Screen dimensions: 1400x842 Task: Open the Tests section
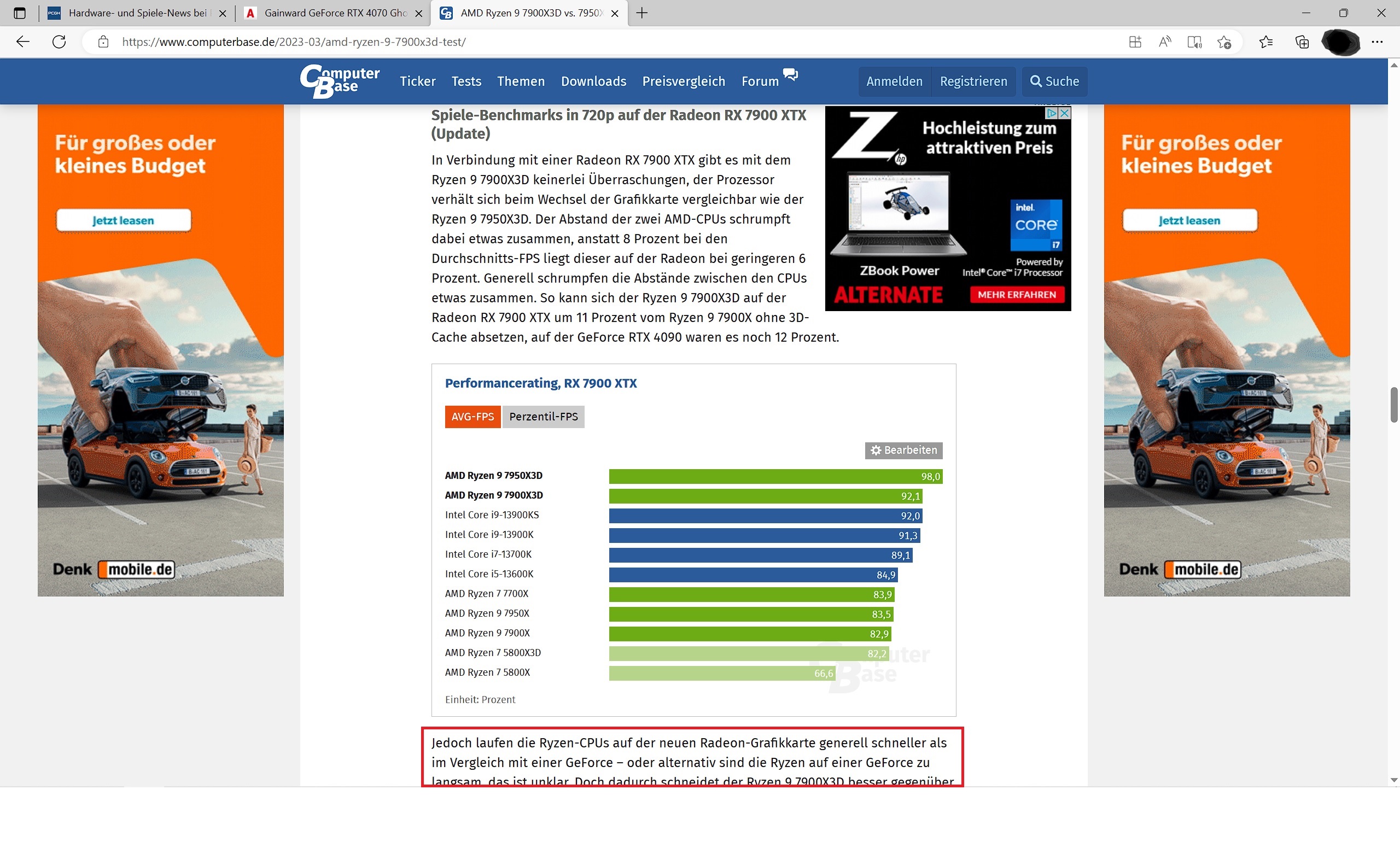point(466,81)
